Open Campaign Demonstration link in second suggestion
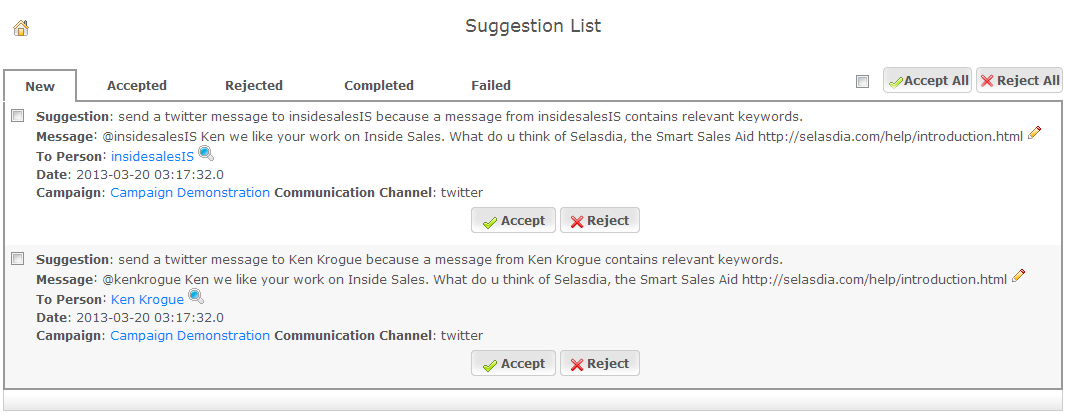 point(190,335)
